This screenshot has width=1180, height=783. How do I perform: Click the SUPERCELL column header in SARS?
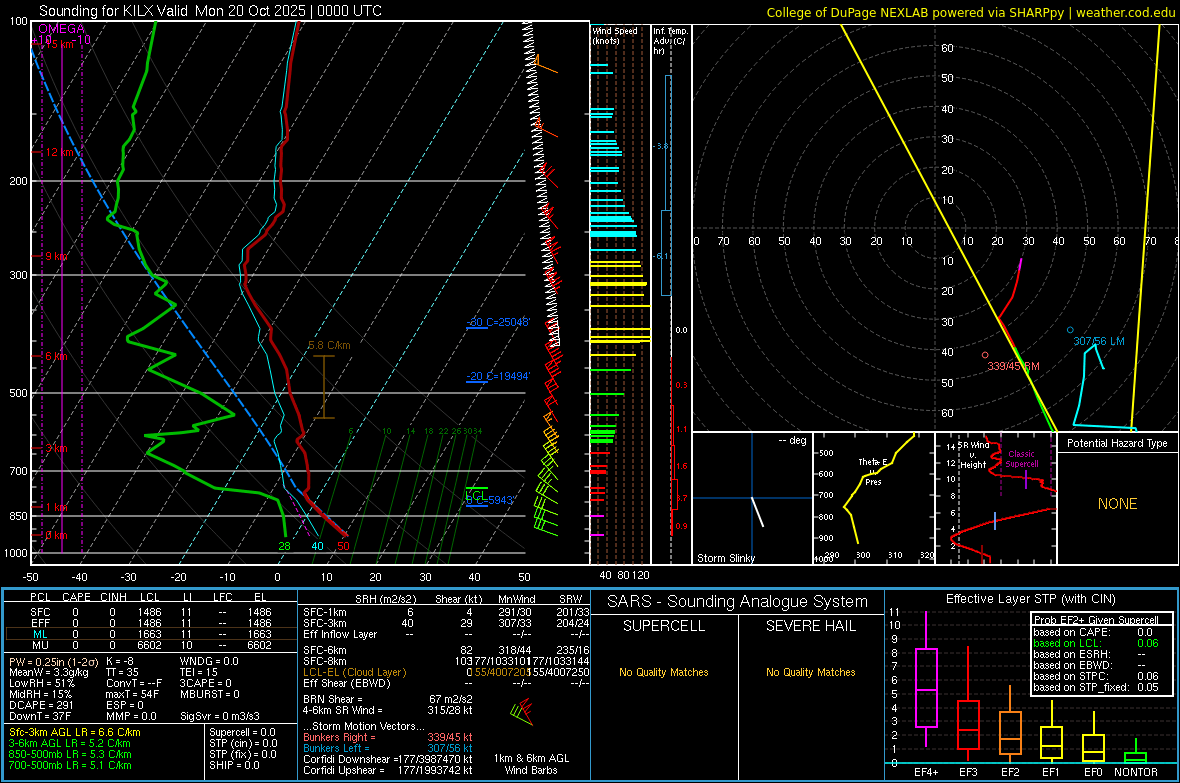coord(664,626)
